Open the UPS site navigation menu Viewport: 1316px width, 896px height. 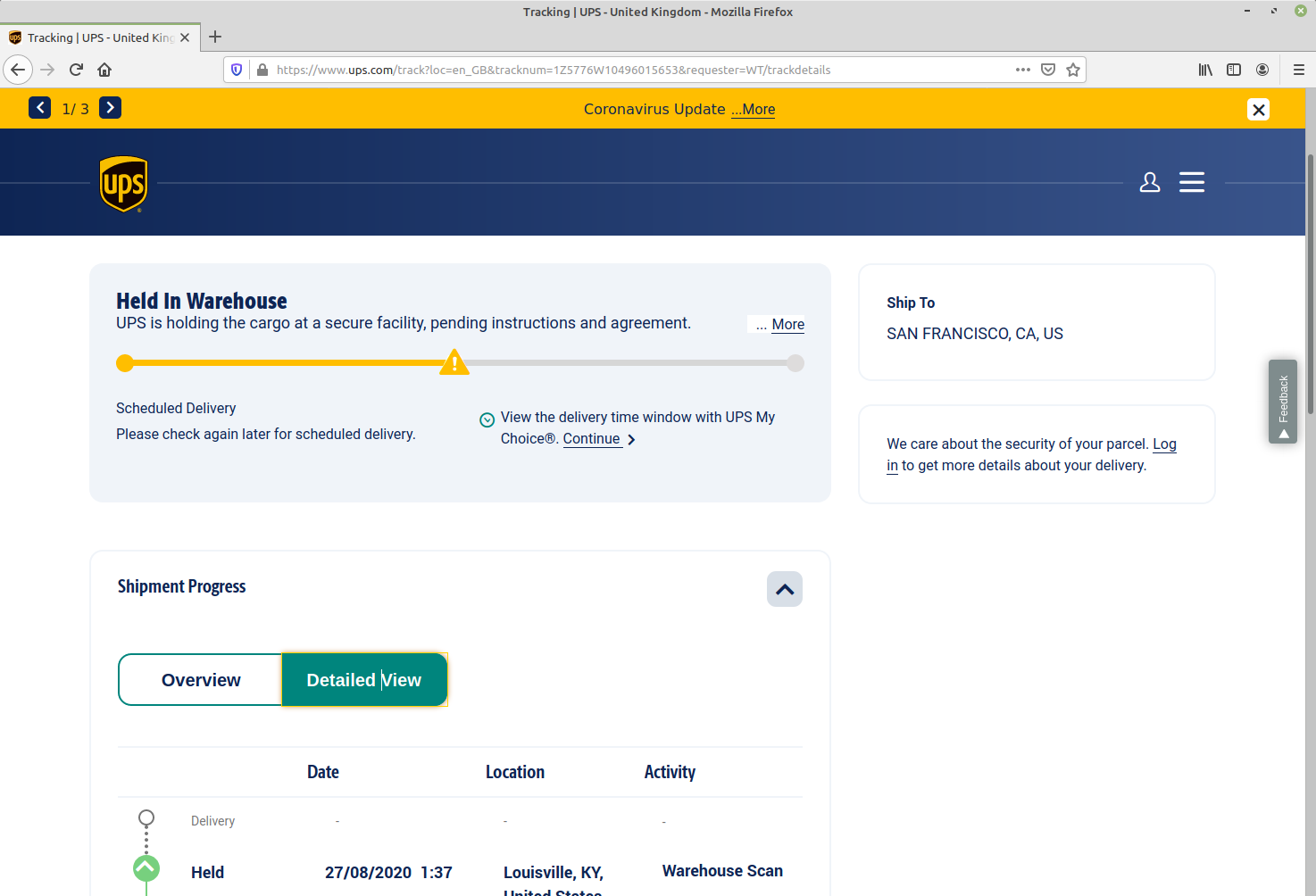(x=1192, y=182)
